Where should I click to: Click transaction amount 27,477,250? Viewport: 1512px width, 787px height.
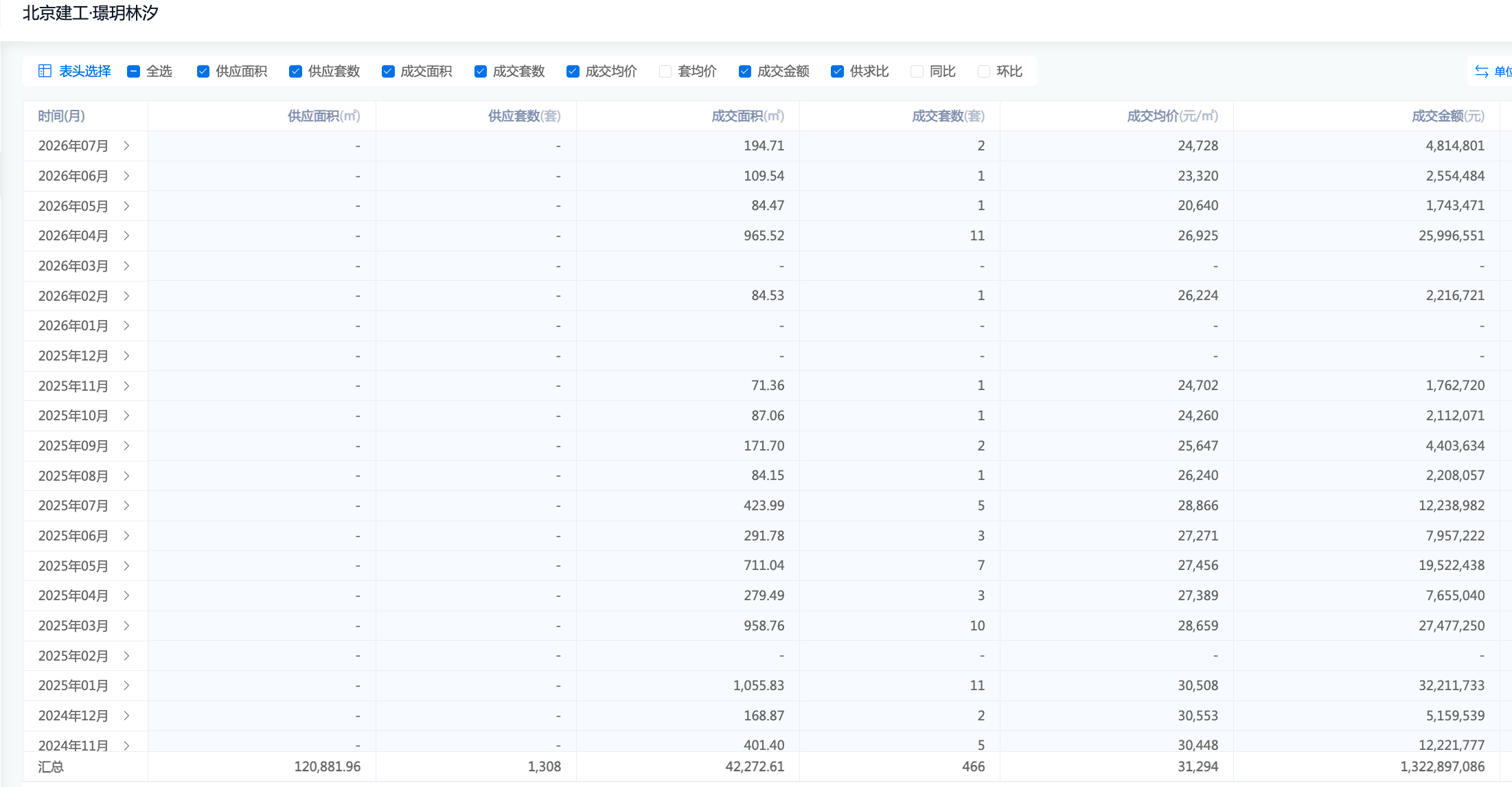(1452, 626)
